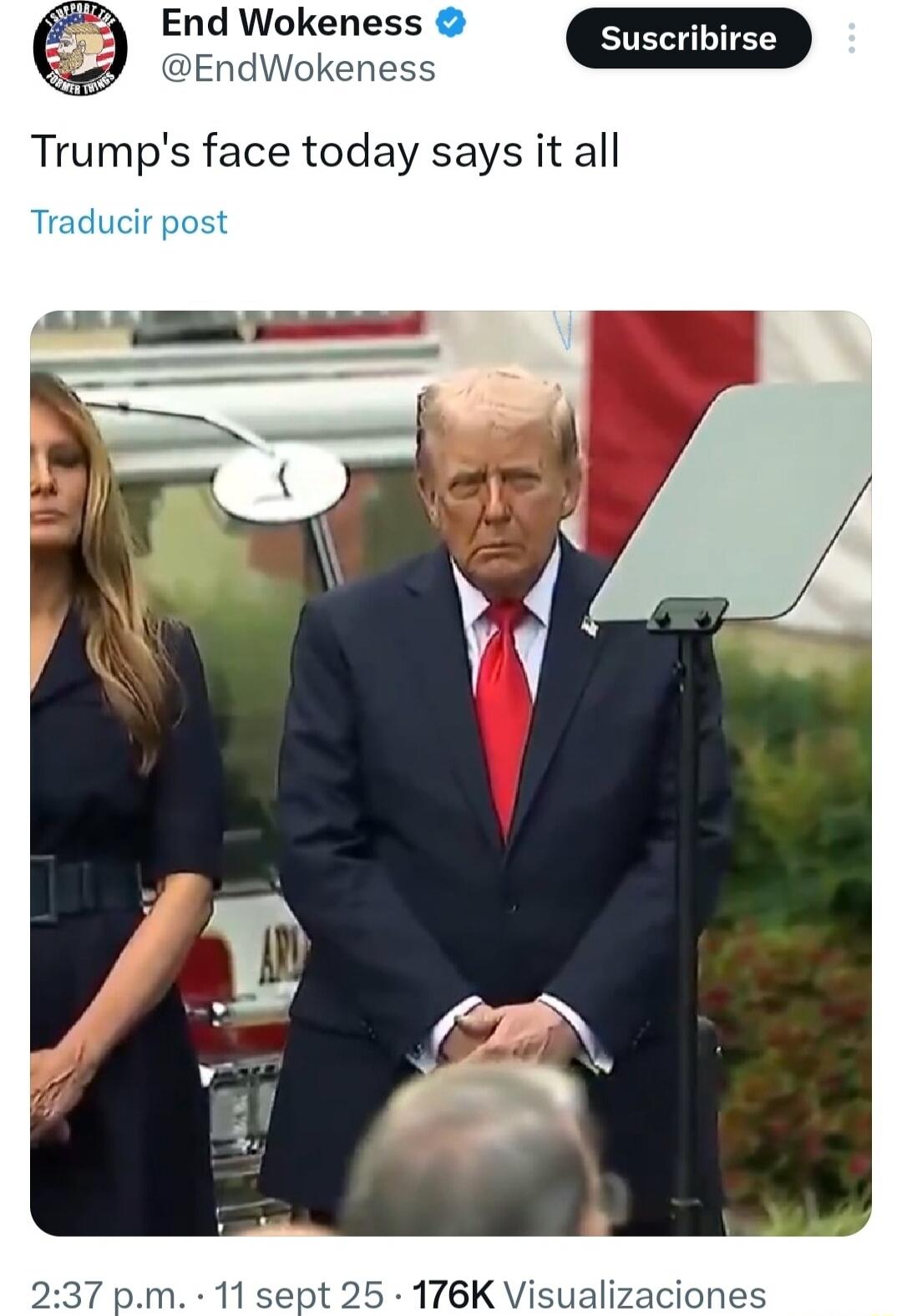Viewport: 902px width, 1316px height.
Task: Visit the @EndWokeness handle
Action: (x=298, y=69)
